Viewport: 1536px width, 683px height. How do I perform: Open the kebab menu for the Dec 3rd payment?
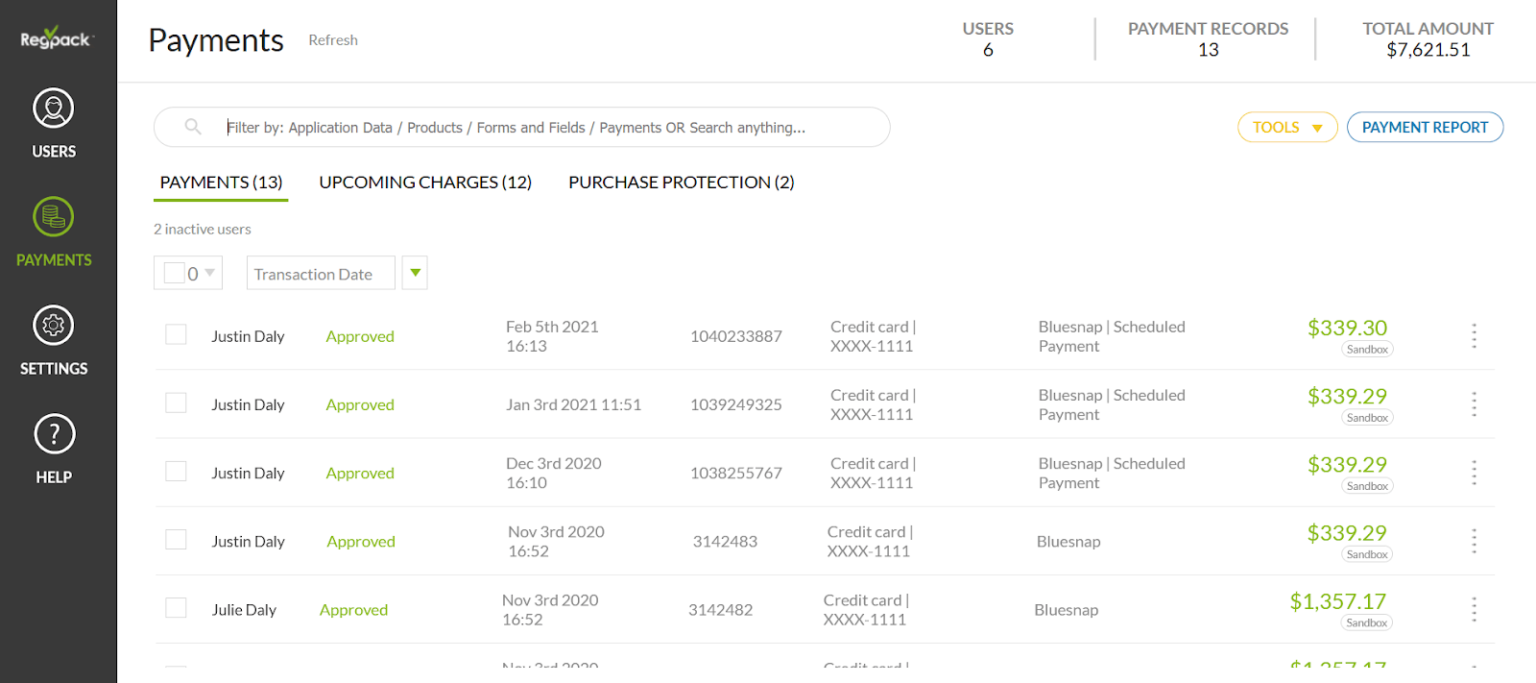[x=1474, y=473]
